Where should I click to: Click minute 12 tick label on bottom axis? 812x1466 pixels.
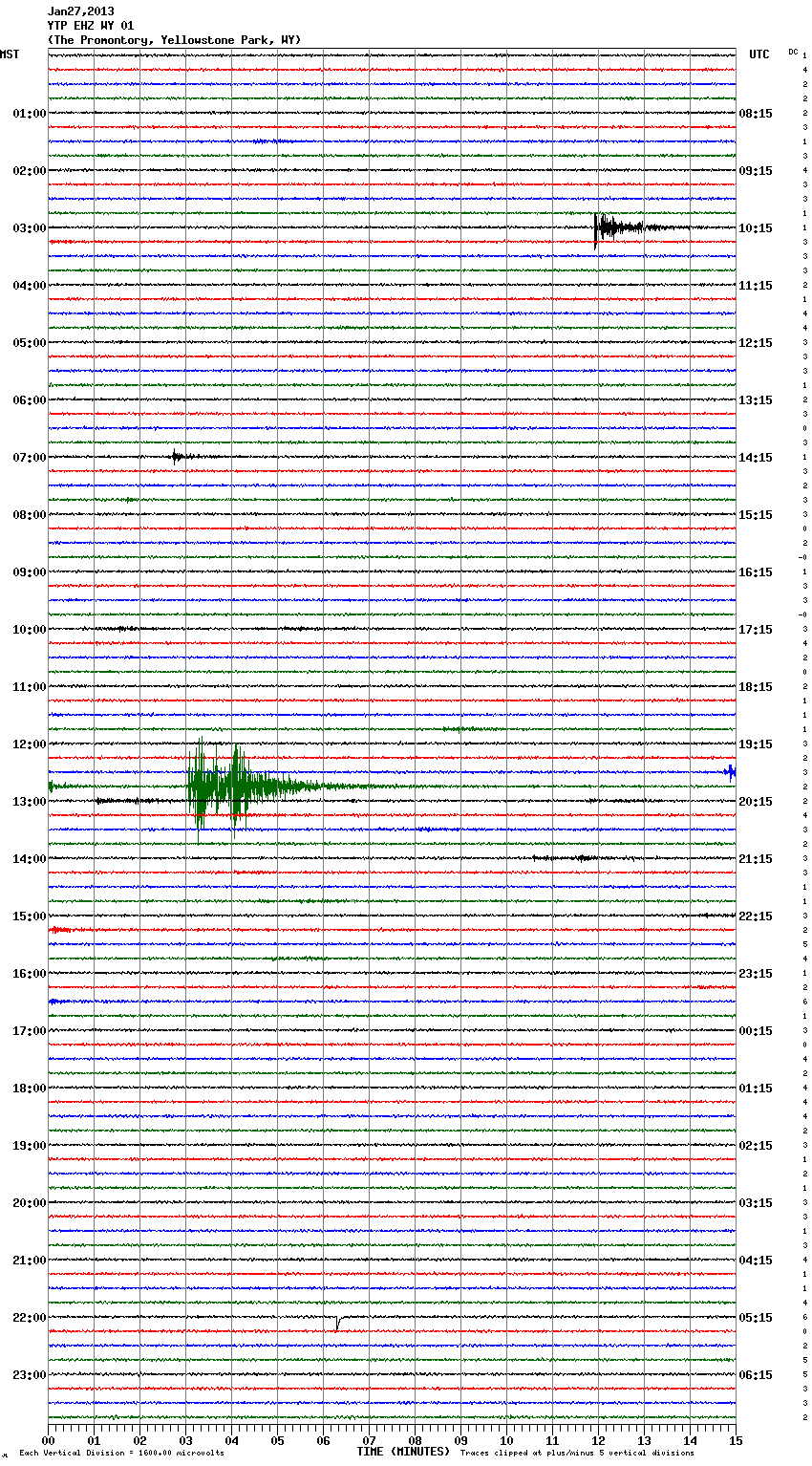598,1441
